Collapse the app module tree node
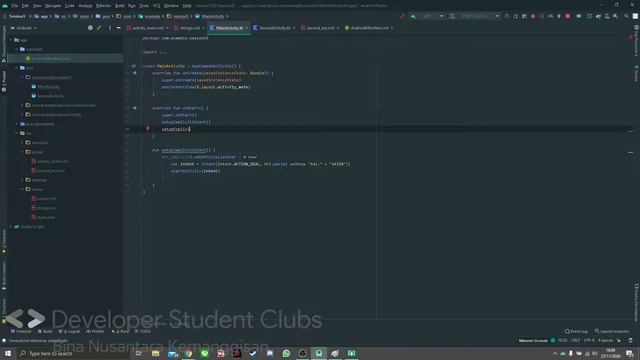This screenshot has height=360, width=640. pyautogui.click(x=11, y=40)
